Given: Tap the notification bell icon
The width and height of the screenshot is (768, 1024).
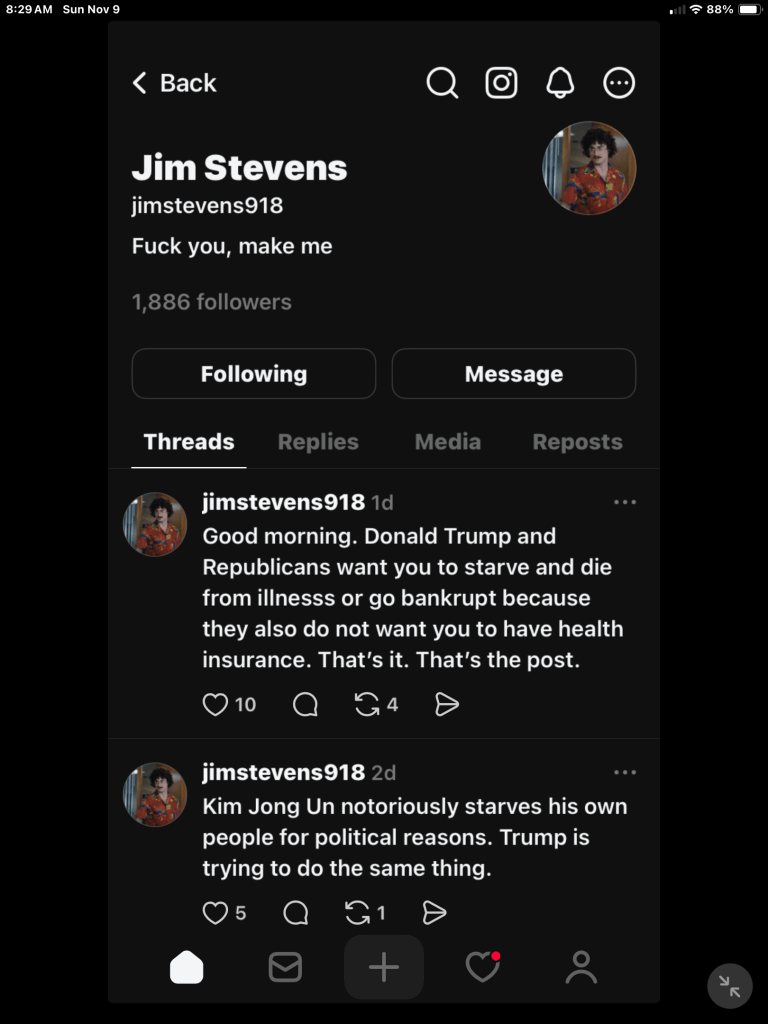Looking at the screenshot, I should 560,83.
